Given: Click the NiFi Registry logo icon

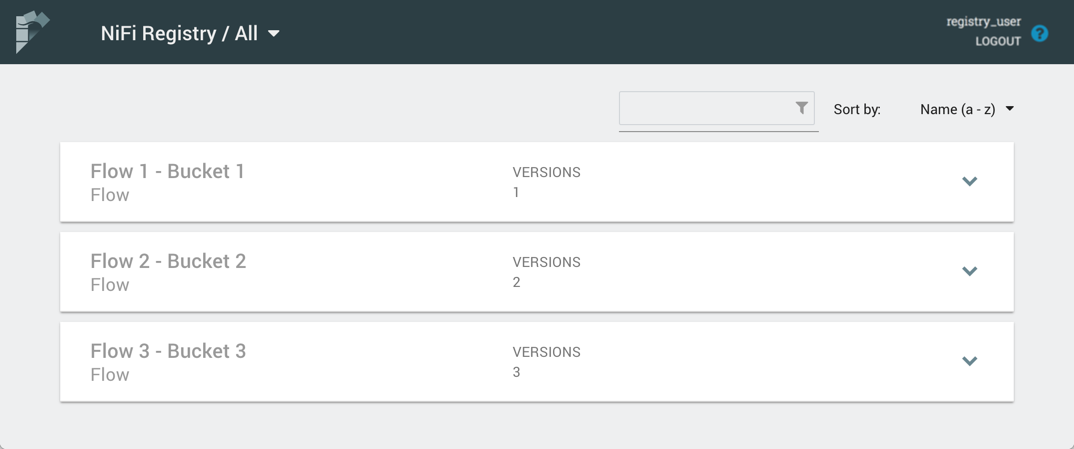Looking at the screenshot, I should [x=32, y=32].
